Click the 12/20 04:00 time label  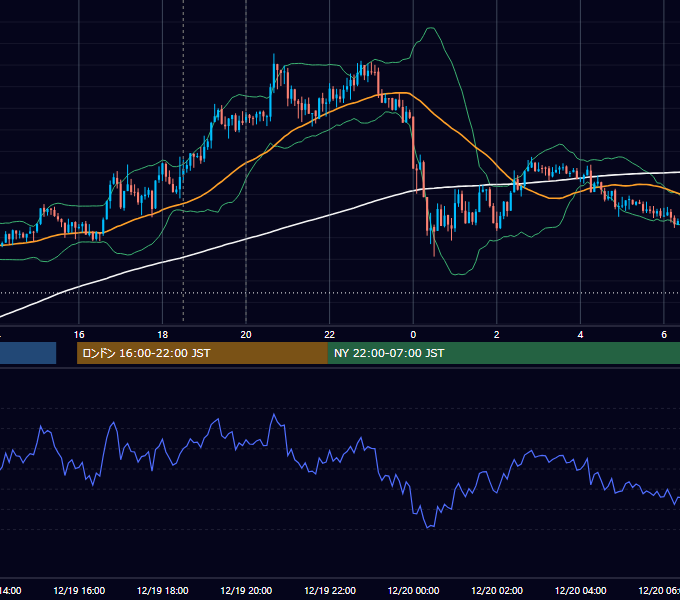point(581,590)
